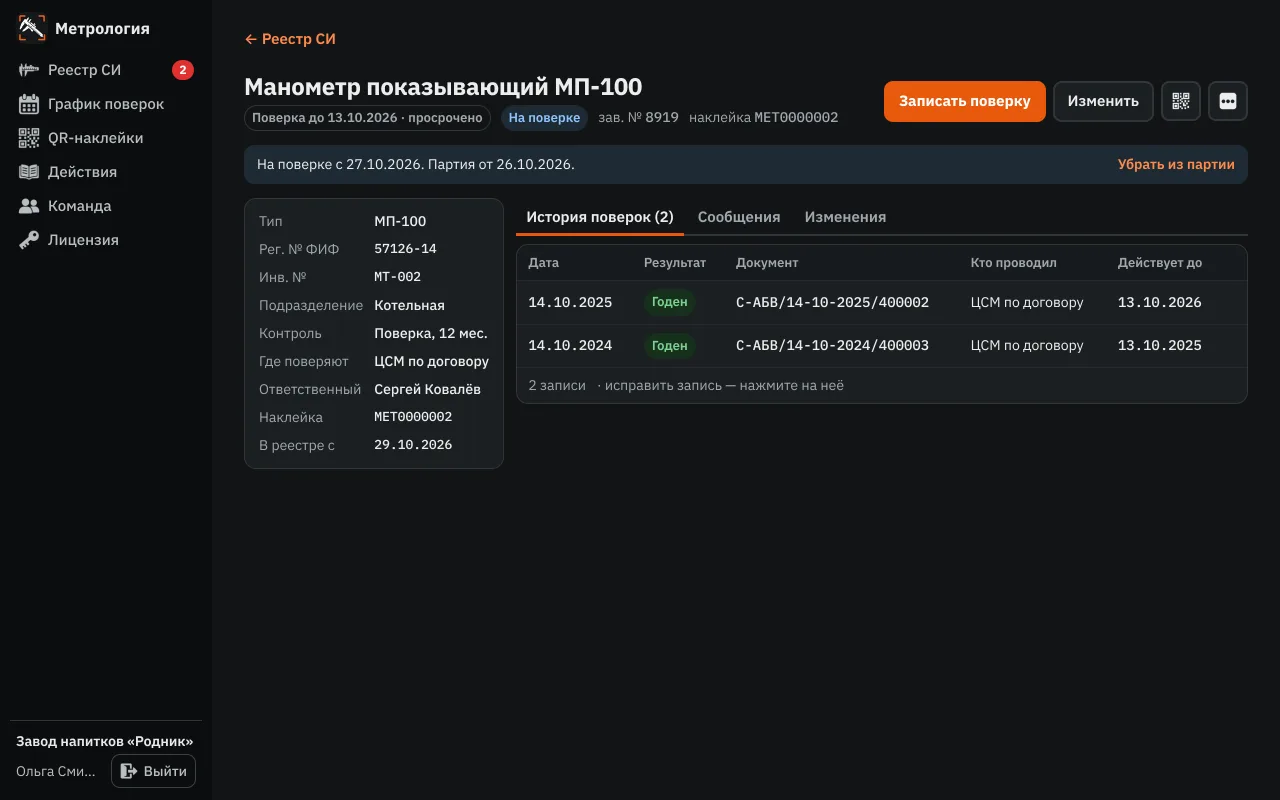Show the QR code with the header button
Image resolution: width=1280 pixels, height=800 pixels.
pyautogui.click(x=1181, y=101)
